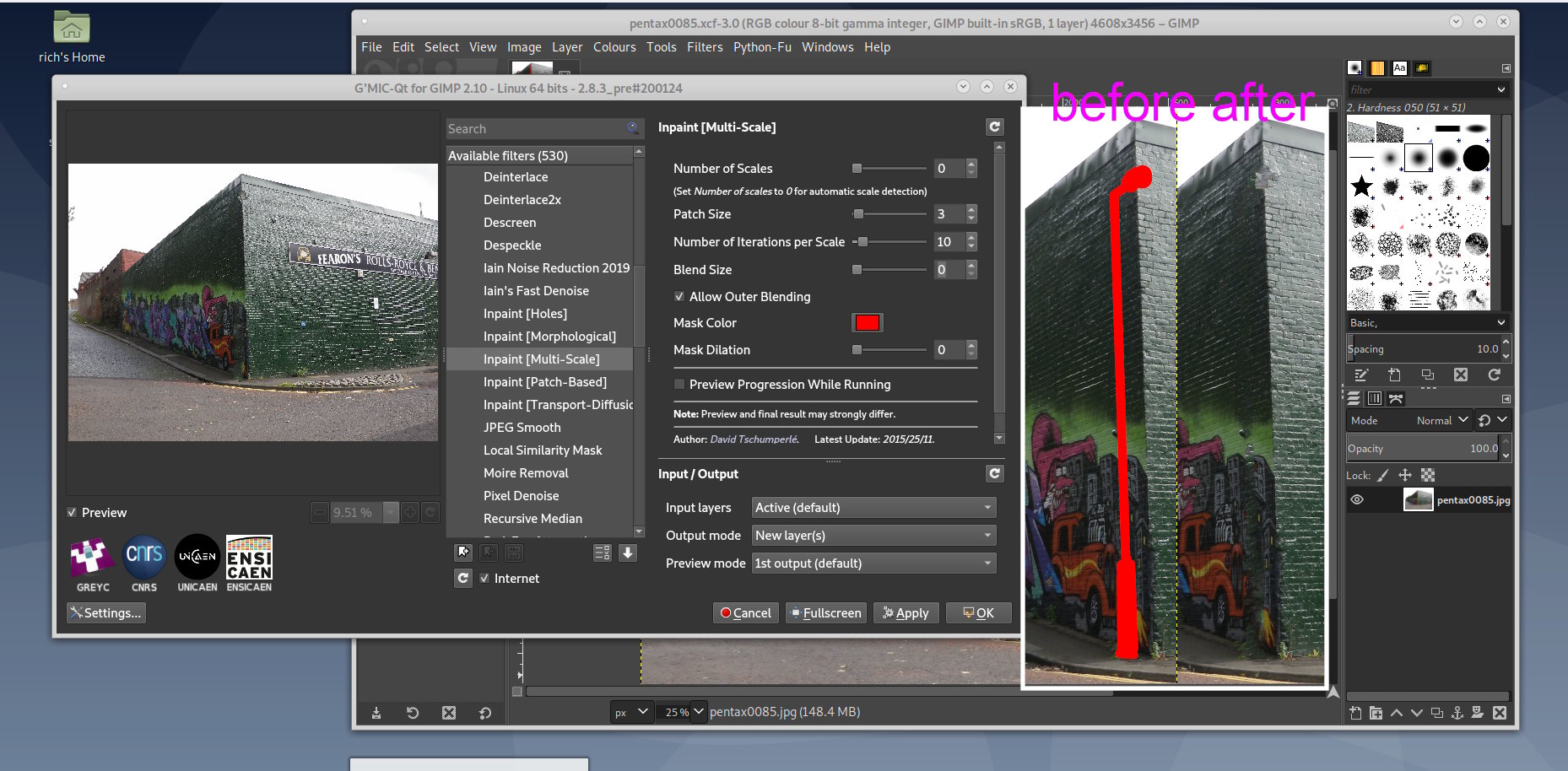Click the Mask Color red swatch
This screenshot has height=771, width=1568.
coord(868,323)
